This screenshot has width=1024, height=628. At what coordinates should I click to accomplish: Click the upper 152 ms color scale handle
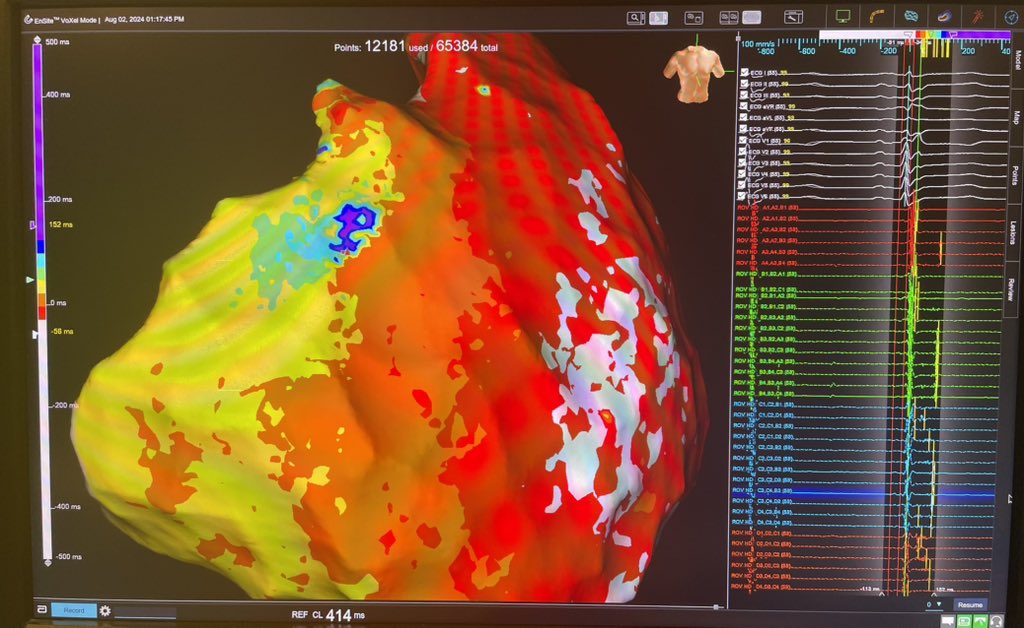pos(32,225)
